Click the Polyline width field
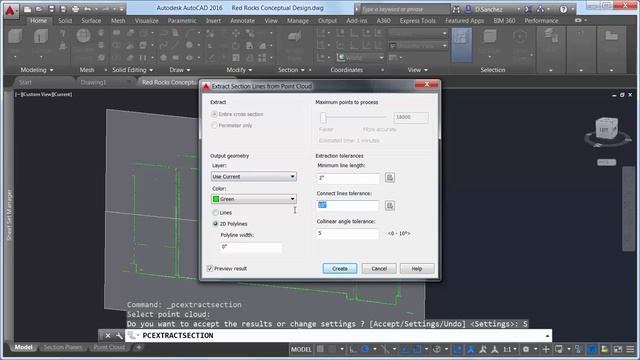The width and height of the screenshot is (640, 360). 251,247
